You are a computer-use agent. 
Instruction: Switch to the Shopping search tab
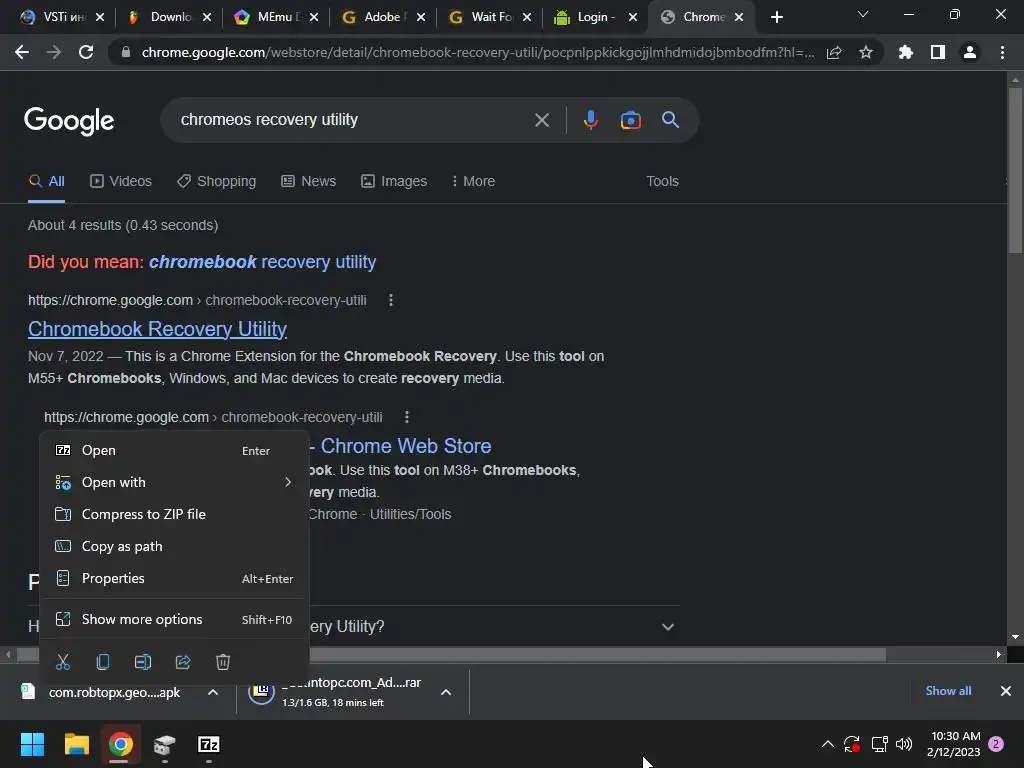(x=216, y=182)
